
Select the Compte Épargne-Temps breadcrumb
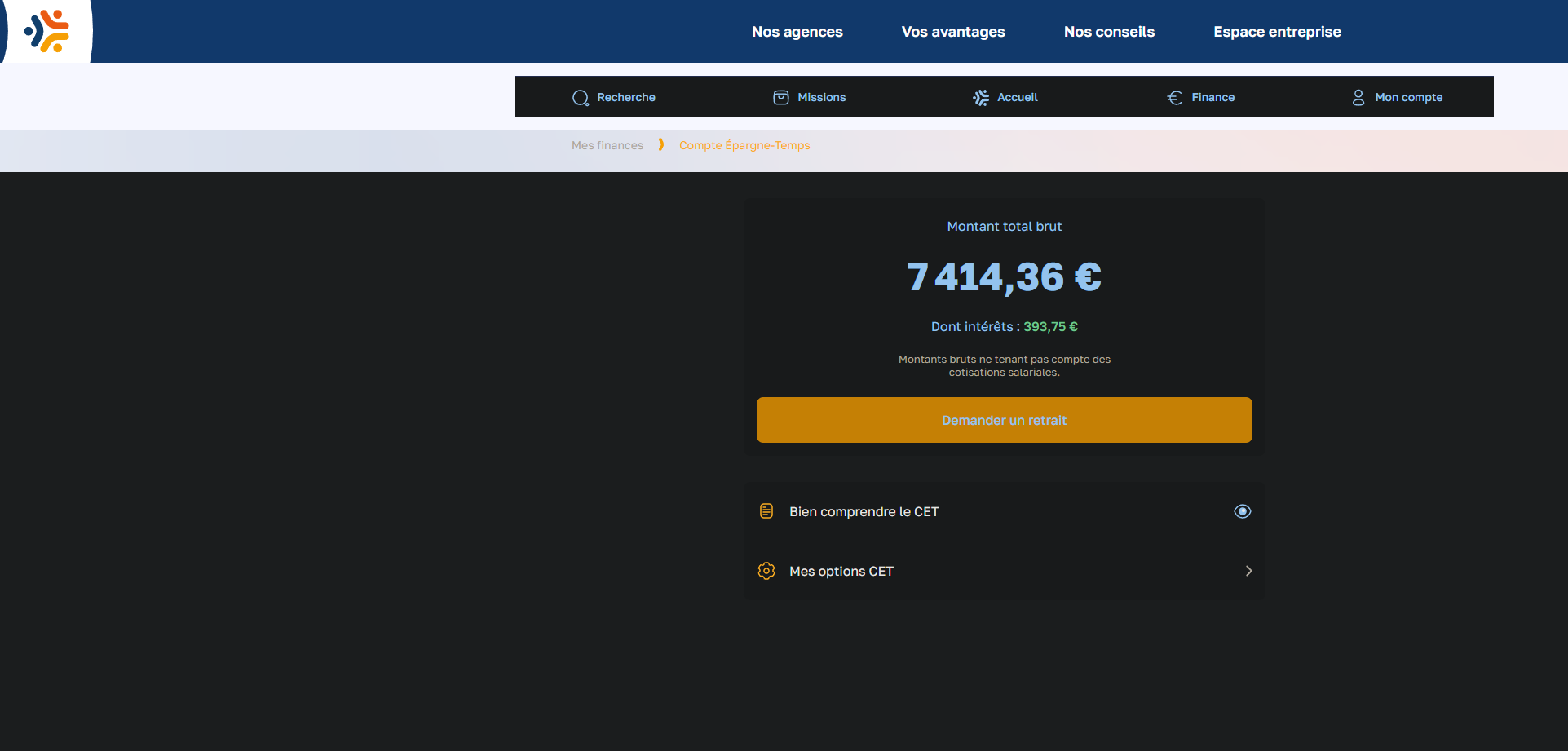[x=744, y=145]
